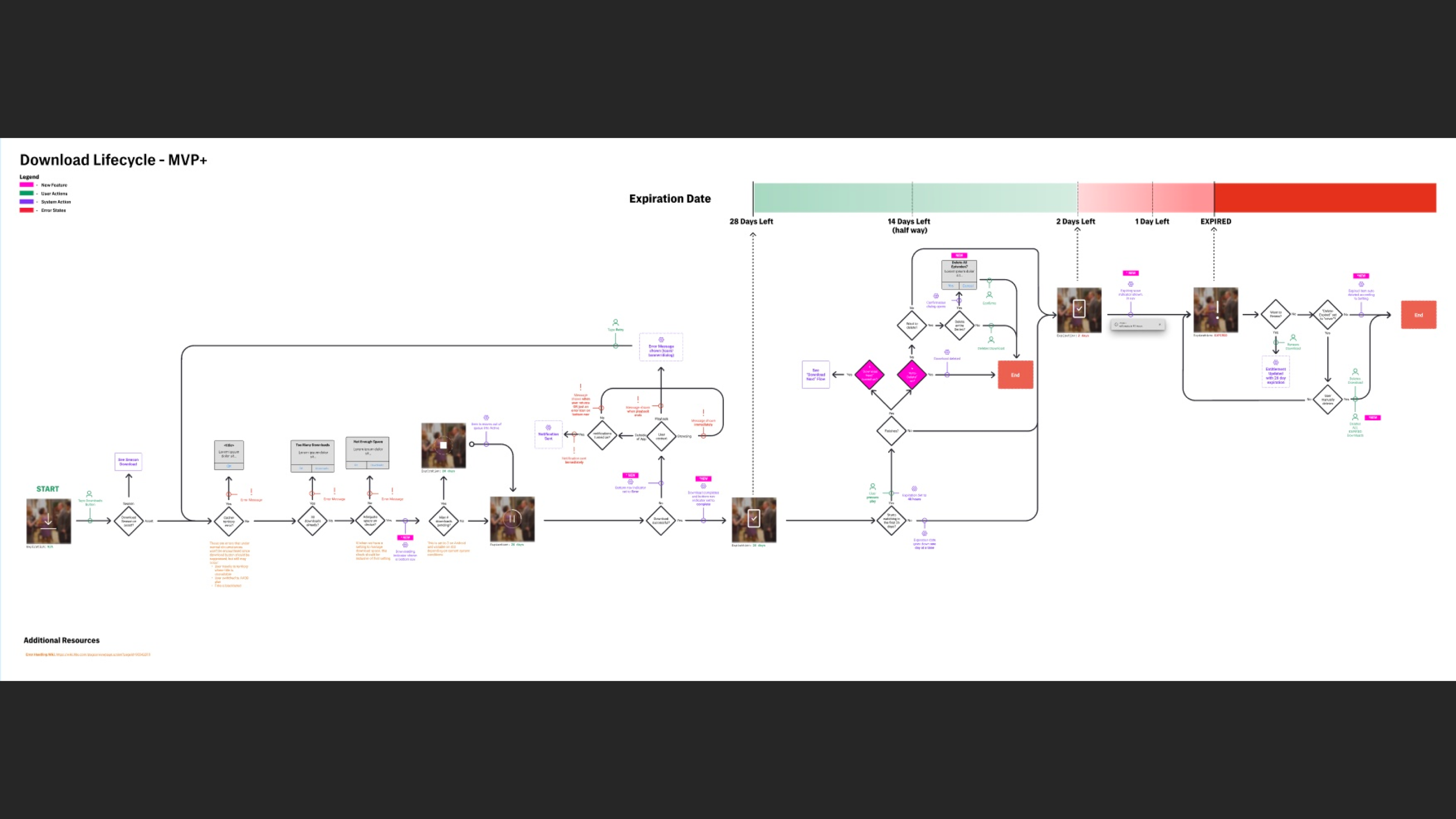Click the "Deletes Download" person icon
The width and height of the screenshot is (1456, 819).
point(991,338)
